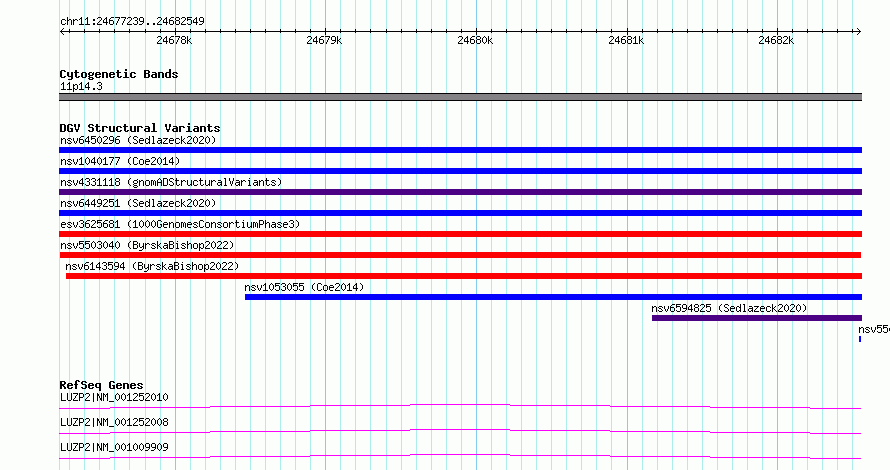Click the right arrow of the ruler

pos(859,32)
